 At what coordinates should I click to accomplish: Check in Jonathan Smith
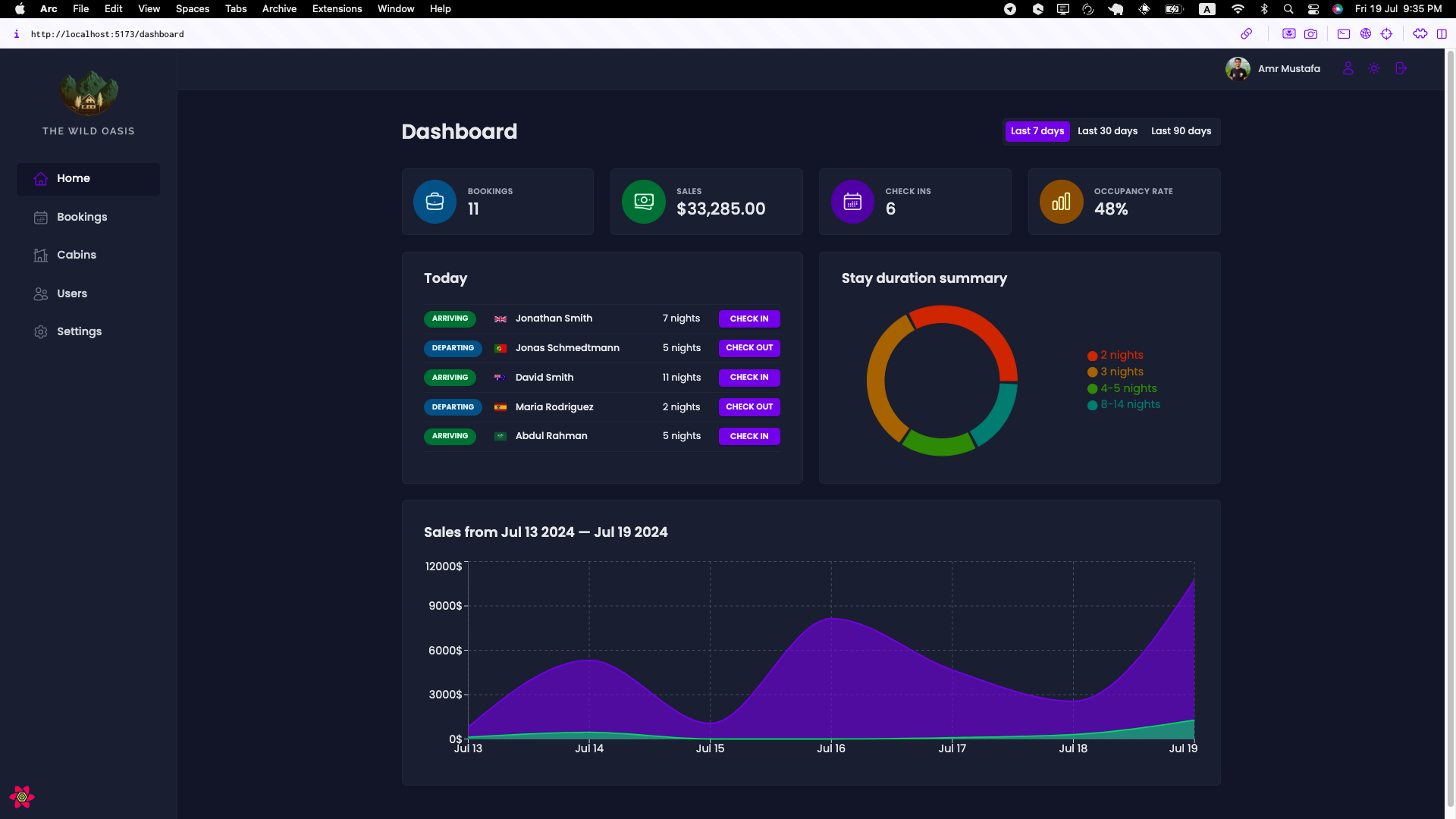click(x=748, y=318)
